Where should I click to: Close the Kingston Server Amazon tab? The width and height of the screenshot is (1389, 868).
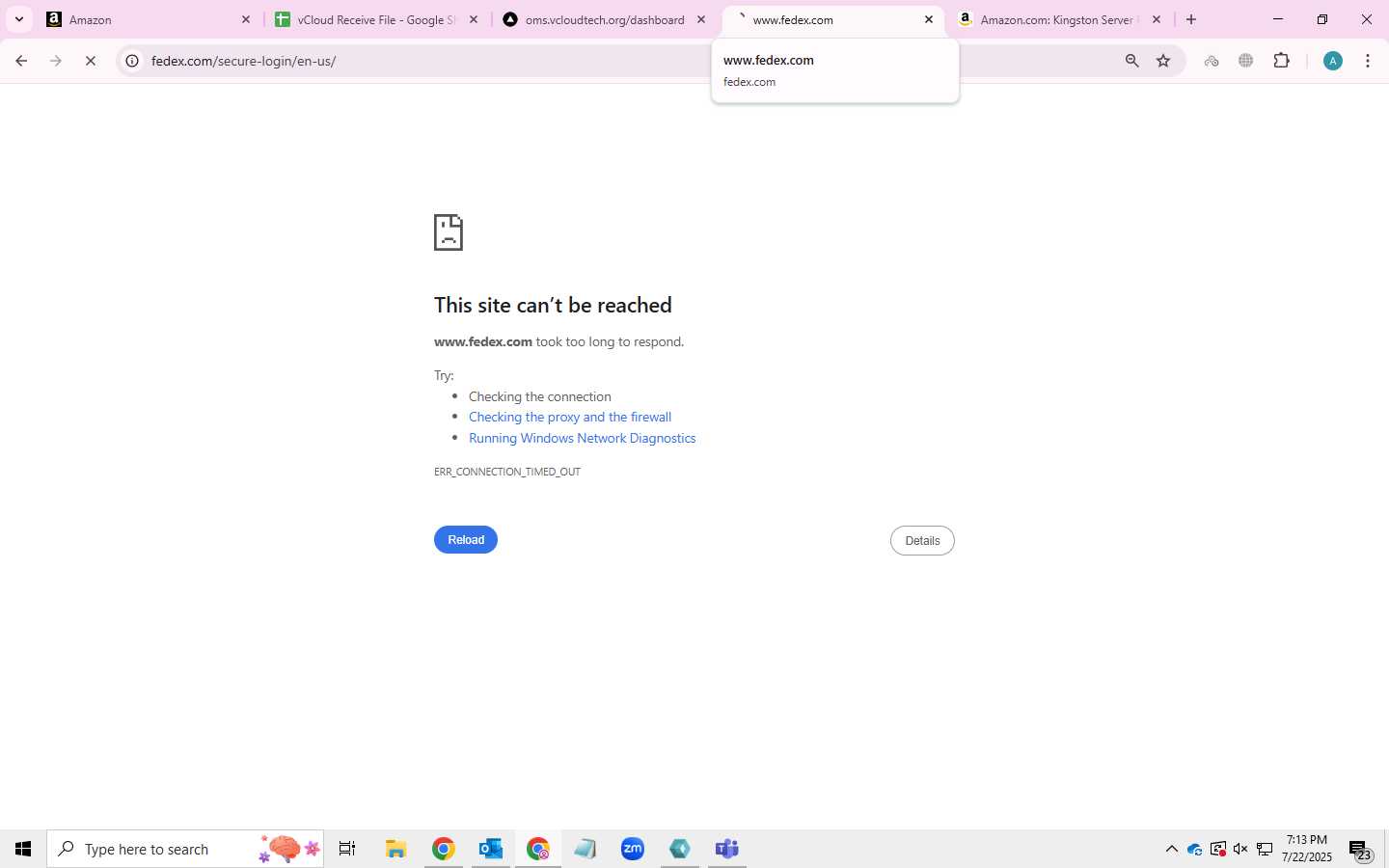click(1156, 19)
